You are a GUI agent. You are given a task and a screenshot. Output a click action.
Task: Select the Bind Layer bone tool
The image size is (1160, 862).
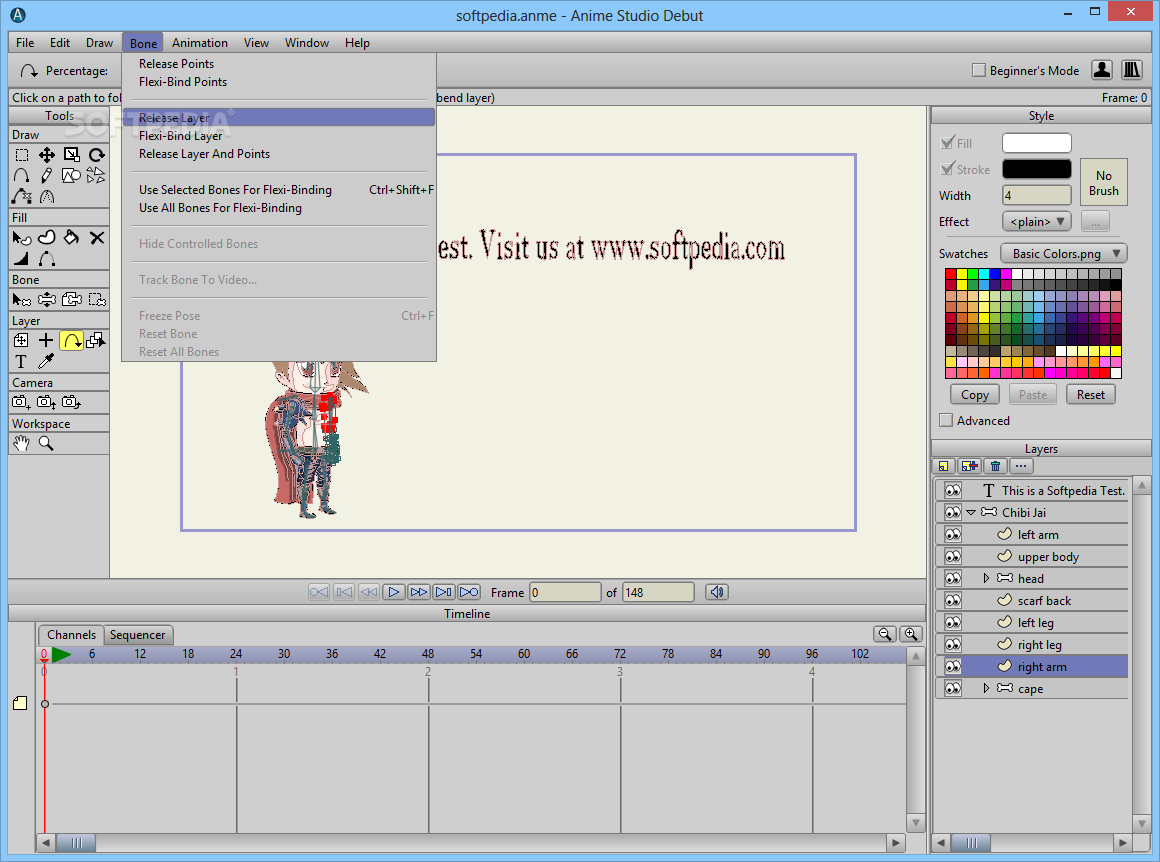click(x=72, y=300)
